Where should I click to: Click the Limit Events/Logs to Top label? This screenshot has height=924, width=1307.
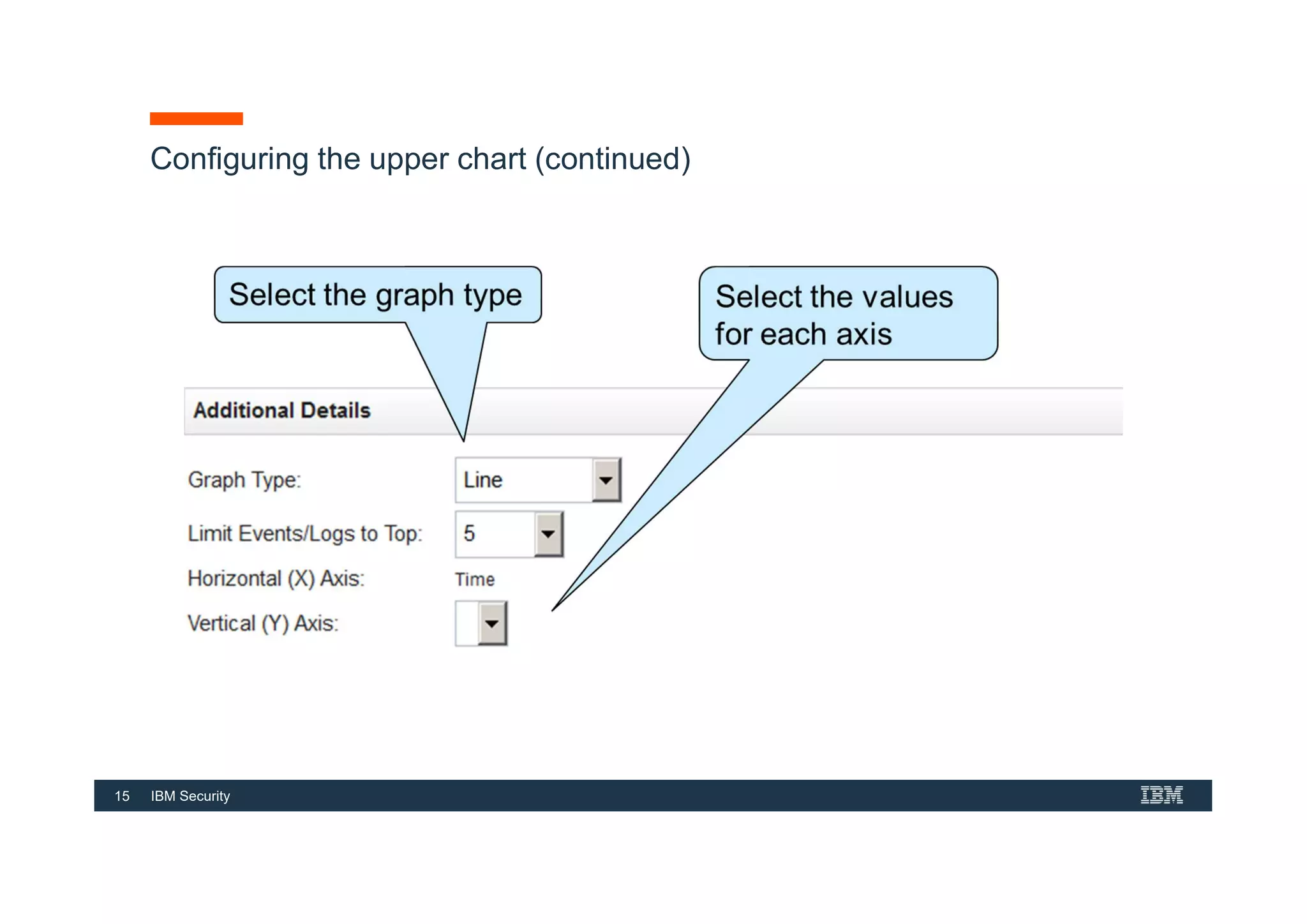point(305,533)
